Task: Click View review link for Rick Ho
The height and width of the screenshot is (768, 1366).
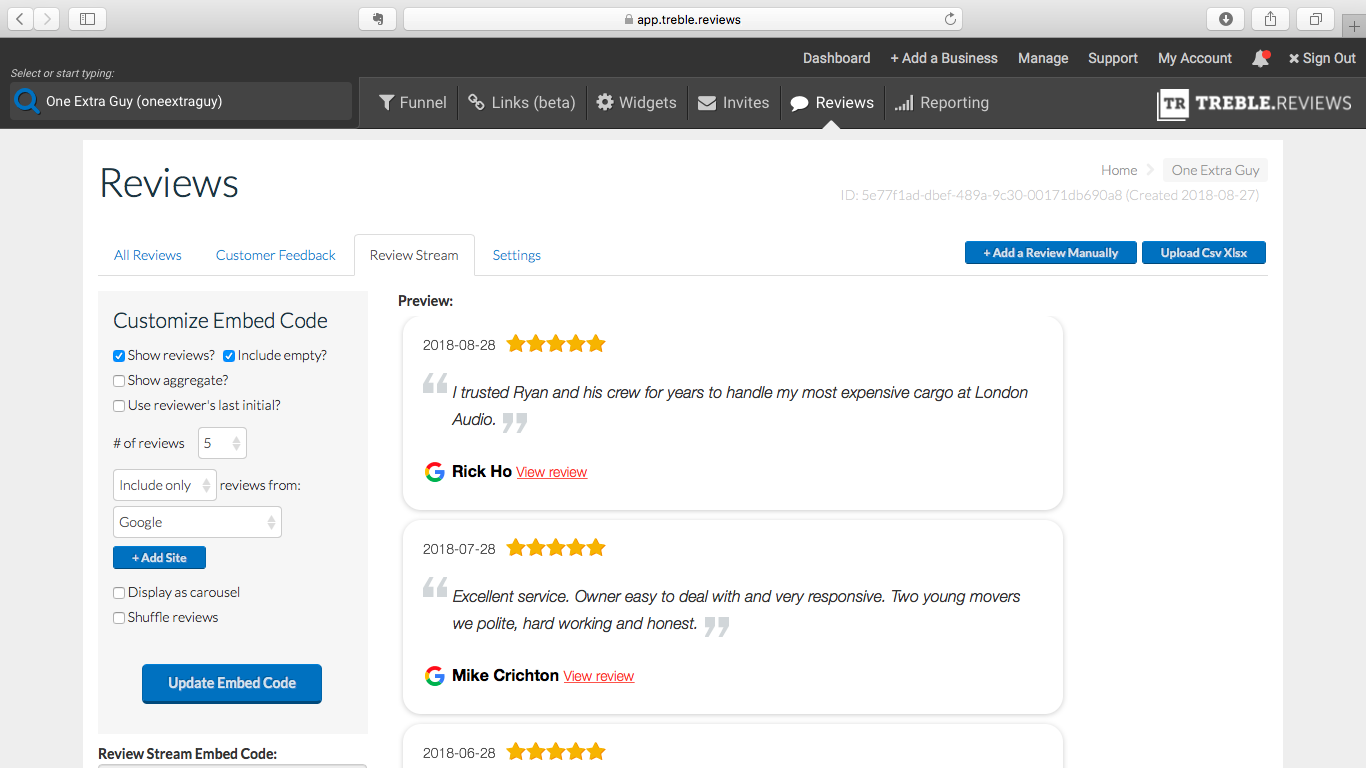Action: (551, 472)
